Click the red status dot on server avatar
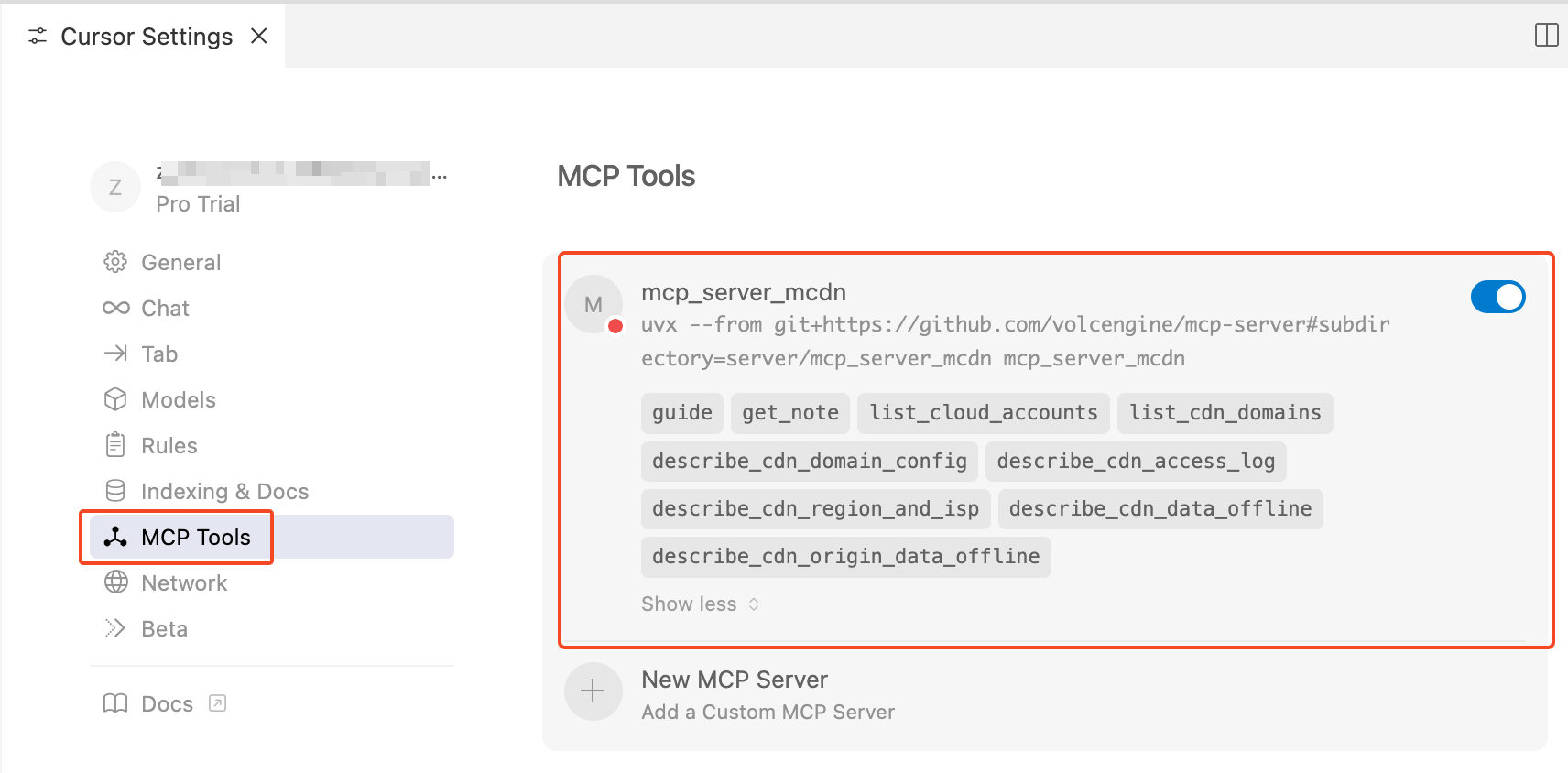The image size is (1568, 773). (x=615, y=326)
